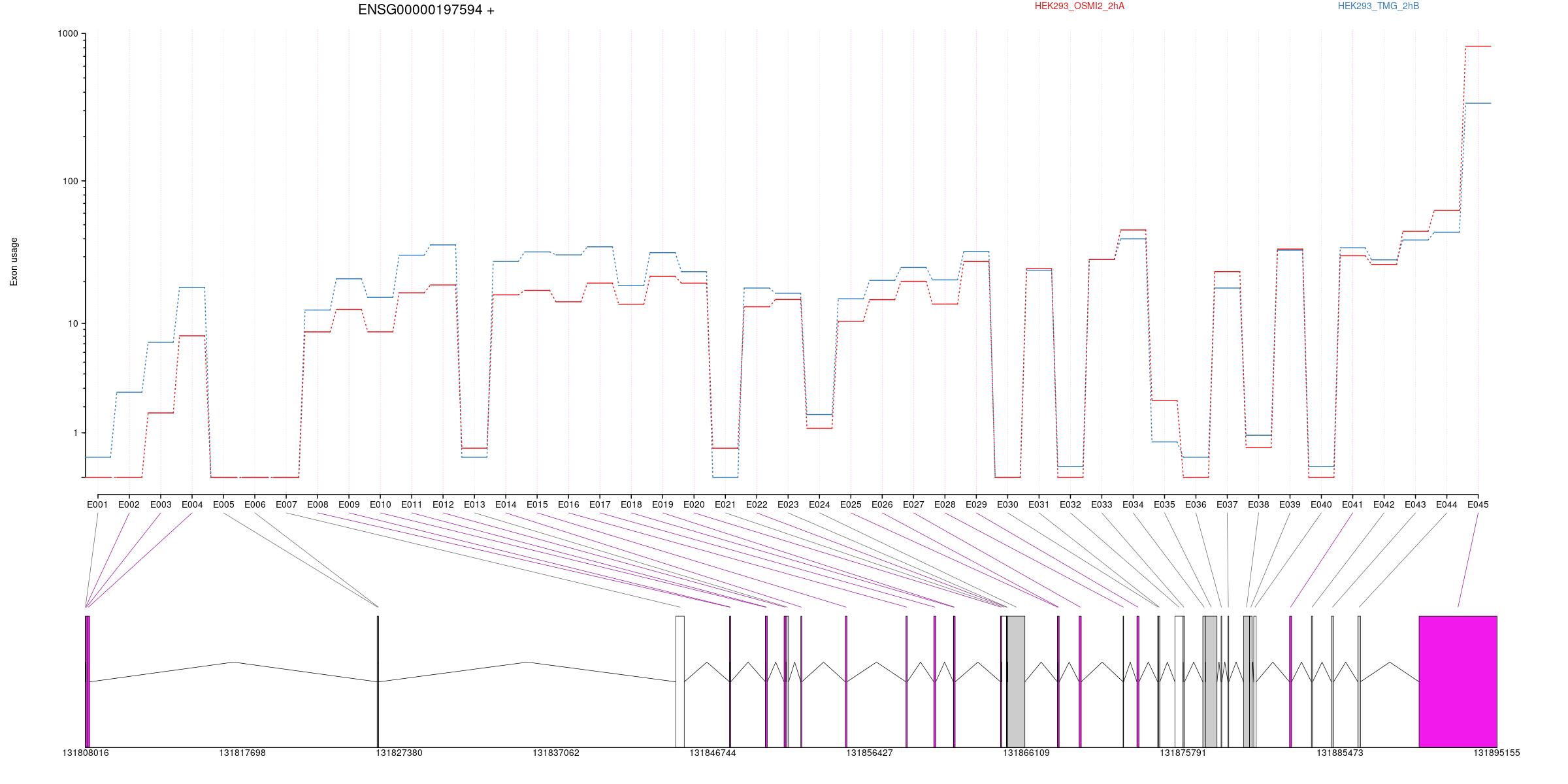Click the large magenta E045 exon block
1568x784 pixels.
pyautogui.click(x=1458, y=681)
